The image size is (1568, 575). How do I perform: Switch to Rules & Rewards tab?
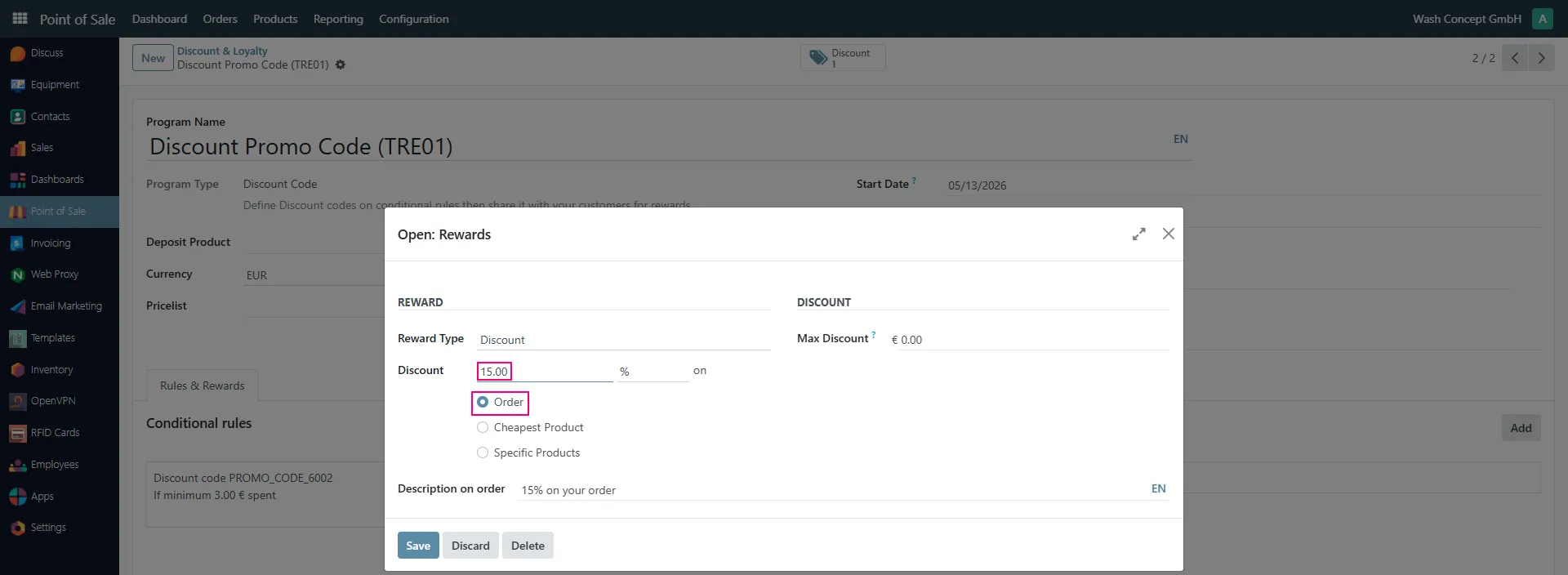click(x=203, y=386)
